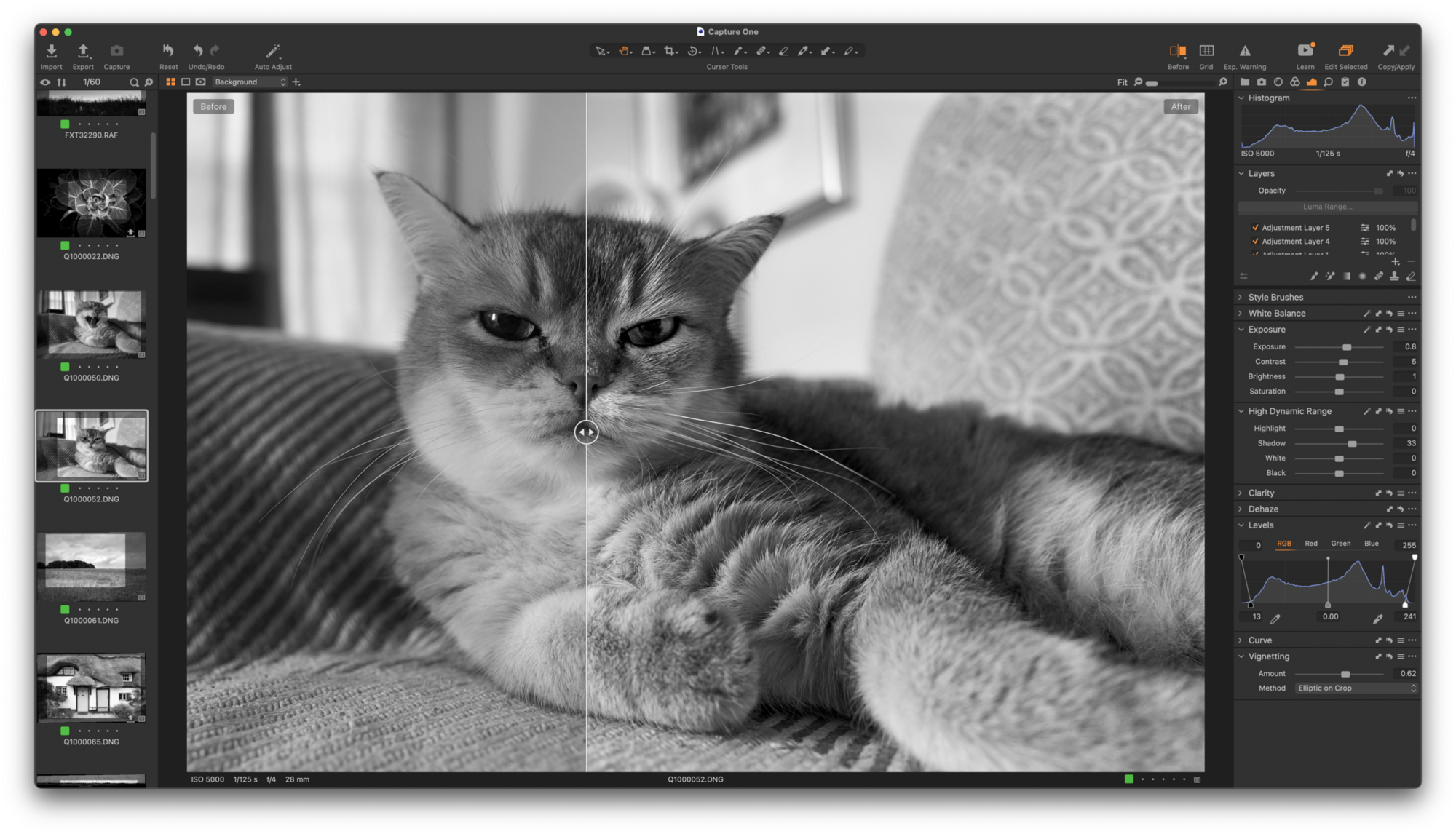Switch to the Color circles tool tab
1456x834 pixels.
(1295, 82)
